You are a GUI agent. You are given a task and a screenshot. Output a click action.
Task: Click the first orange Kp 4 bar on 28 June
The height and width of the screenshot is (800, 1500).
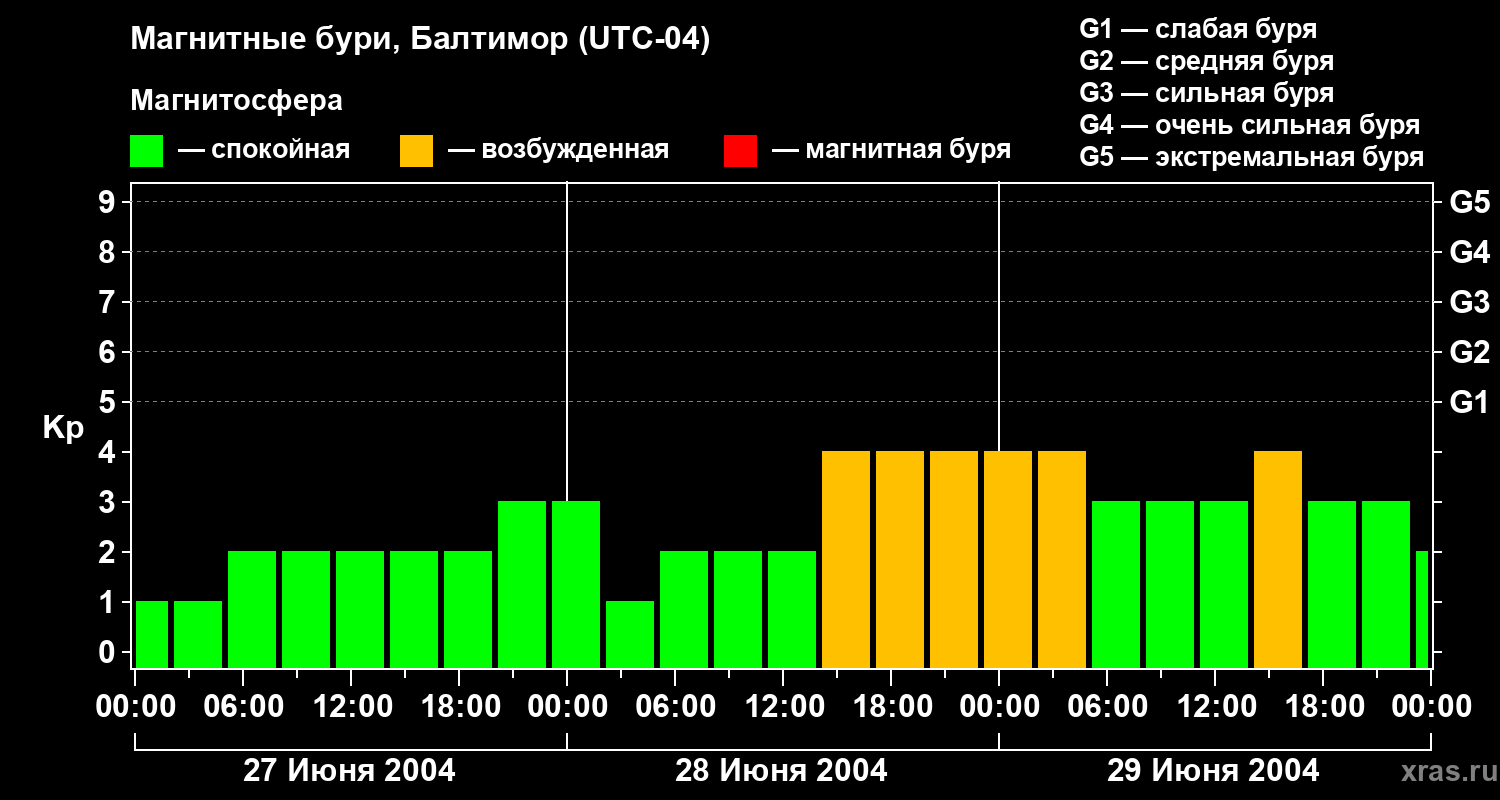846,559
